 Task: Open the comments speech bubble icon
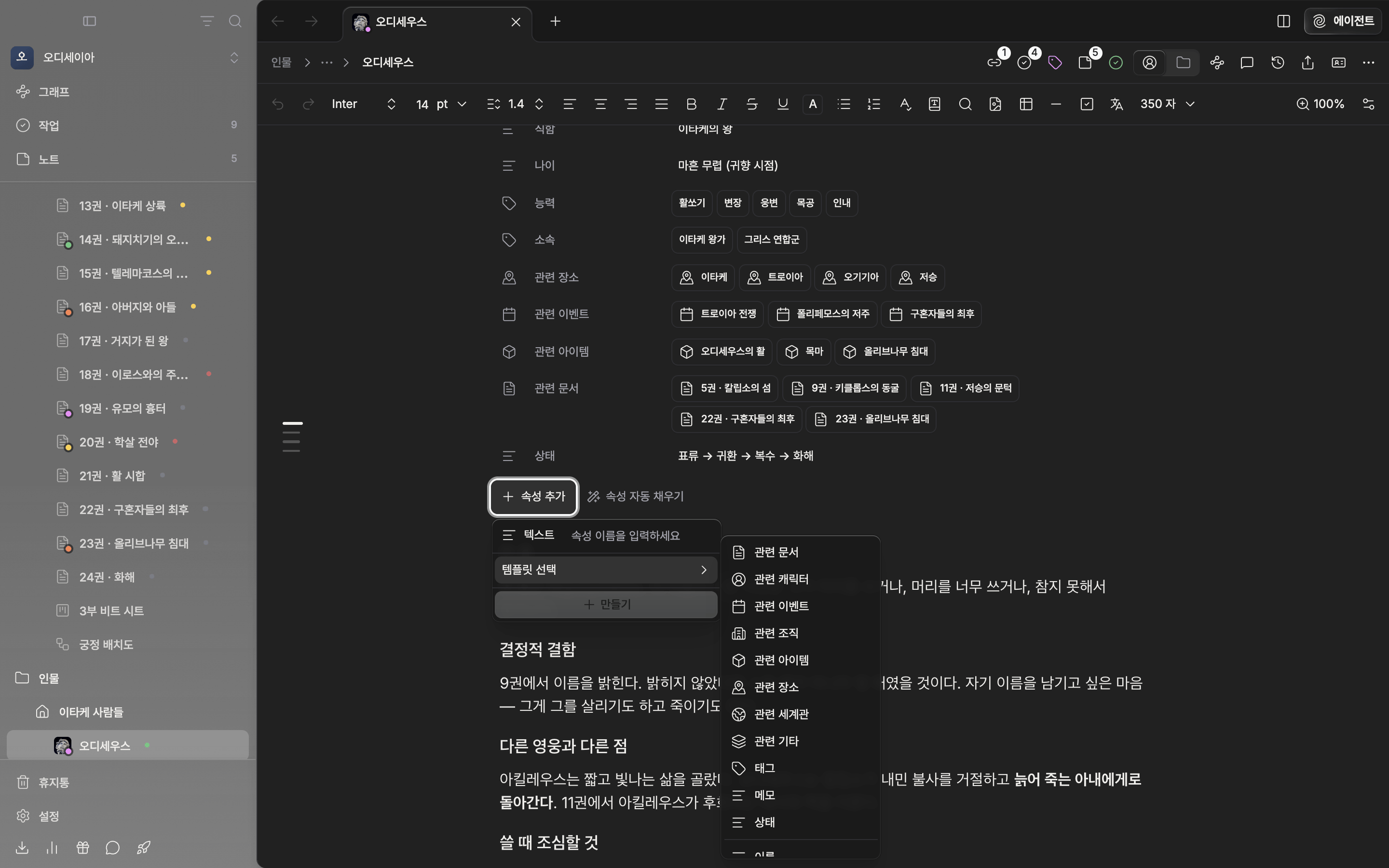click(x=1247, y=63)
